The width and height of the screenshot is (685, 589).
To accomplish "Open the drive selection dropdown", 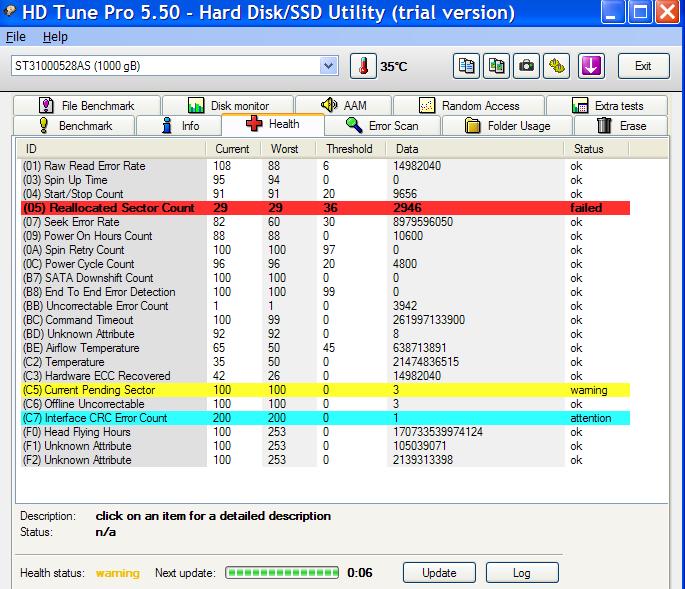I will (x=329, y=66).
